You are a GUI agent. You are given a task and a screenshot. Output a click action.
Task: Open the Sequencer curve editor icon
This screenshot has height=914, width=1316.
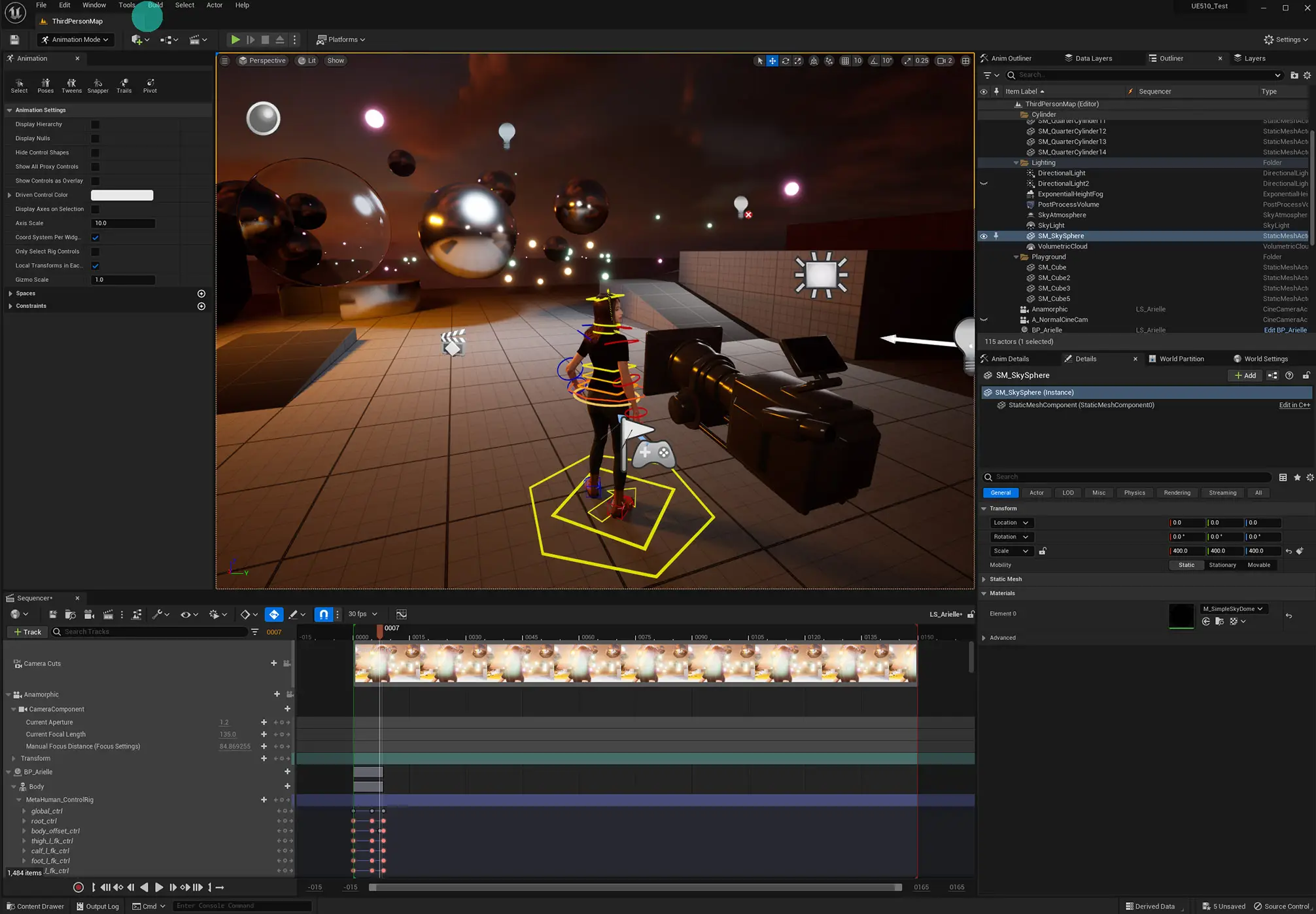(401, 614)
